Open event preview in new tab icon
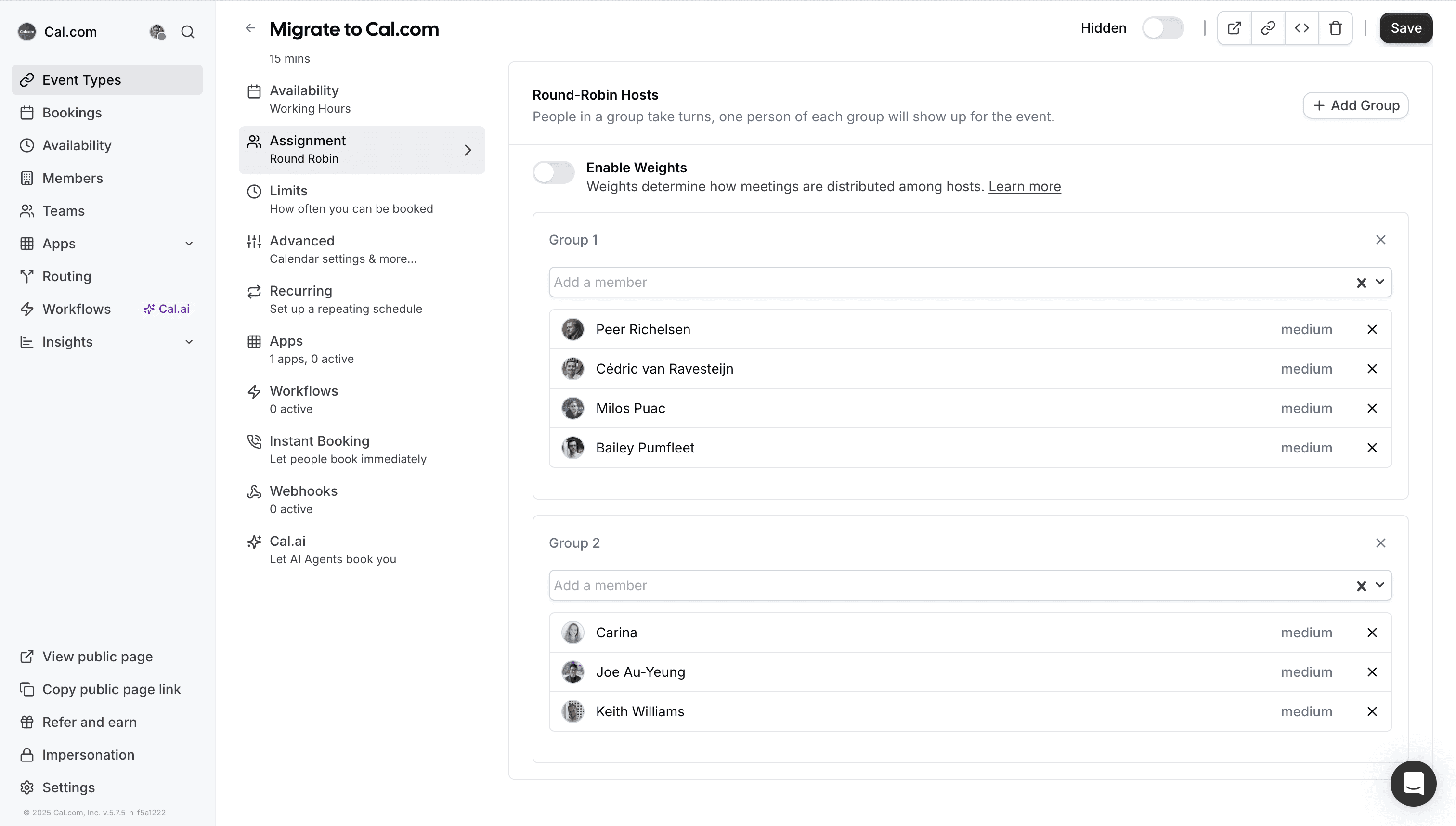1456x826 pixels. click(x=1234, y=28)
